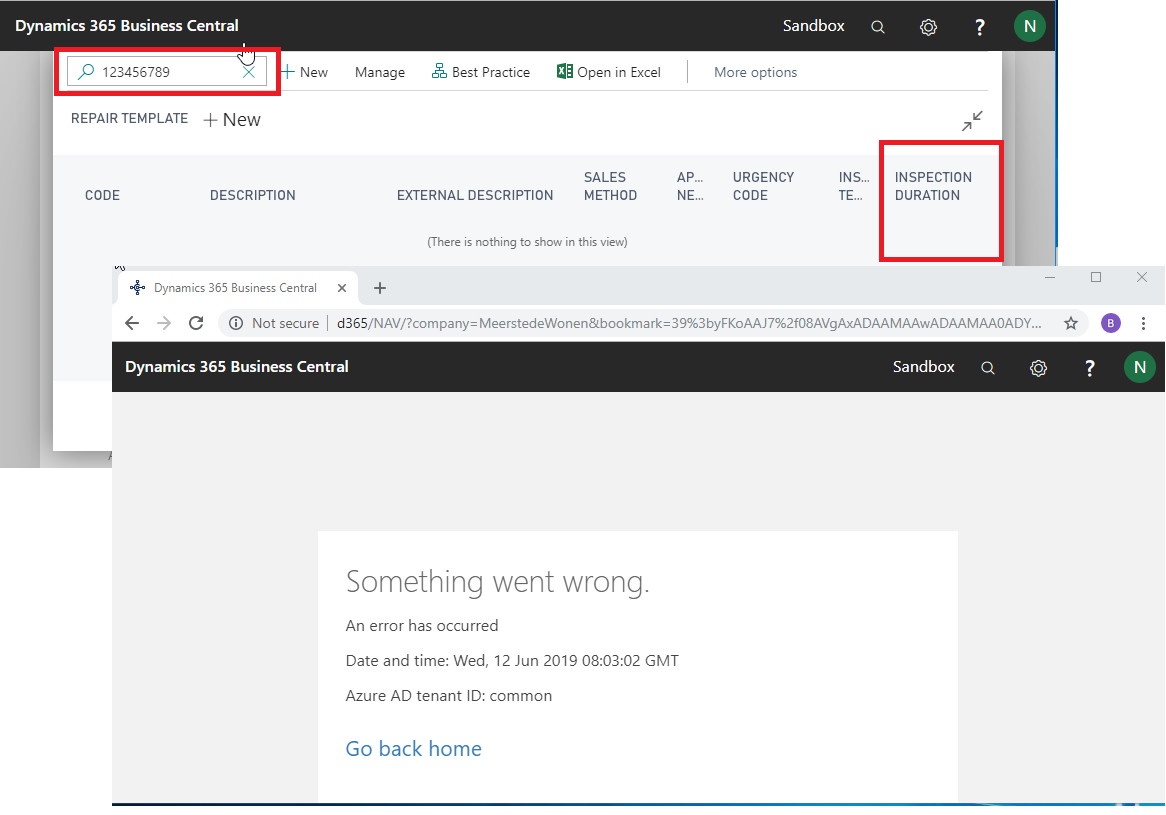
Task: Click the N user avatar in the front window
Action: [x=1139, y=367]
